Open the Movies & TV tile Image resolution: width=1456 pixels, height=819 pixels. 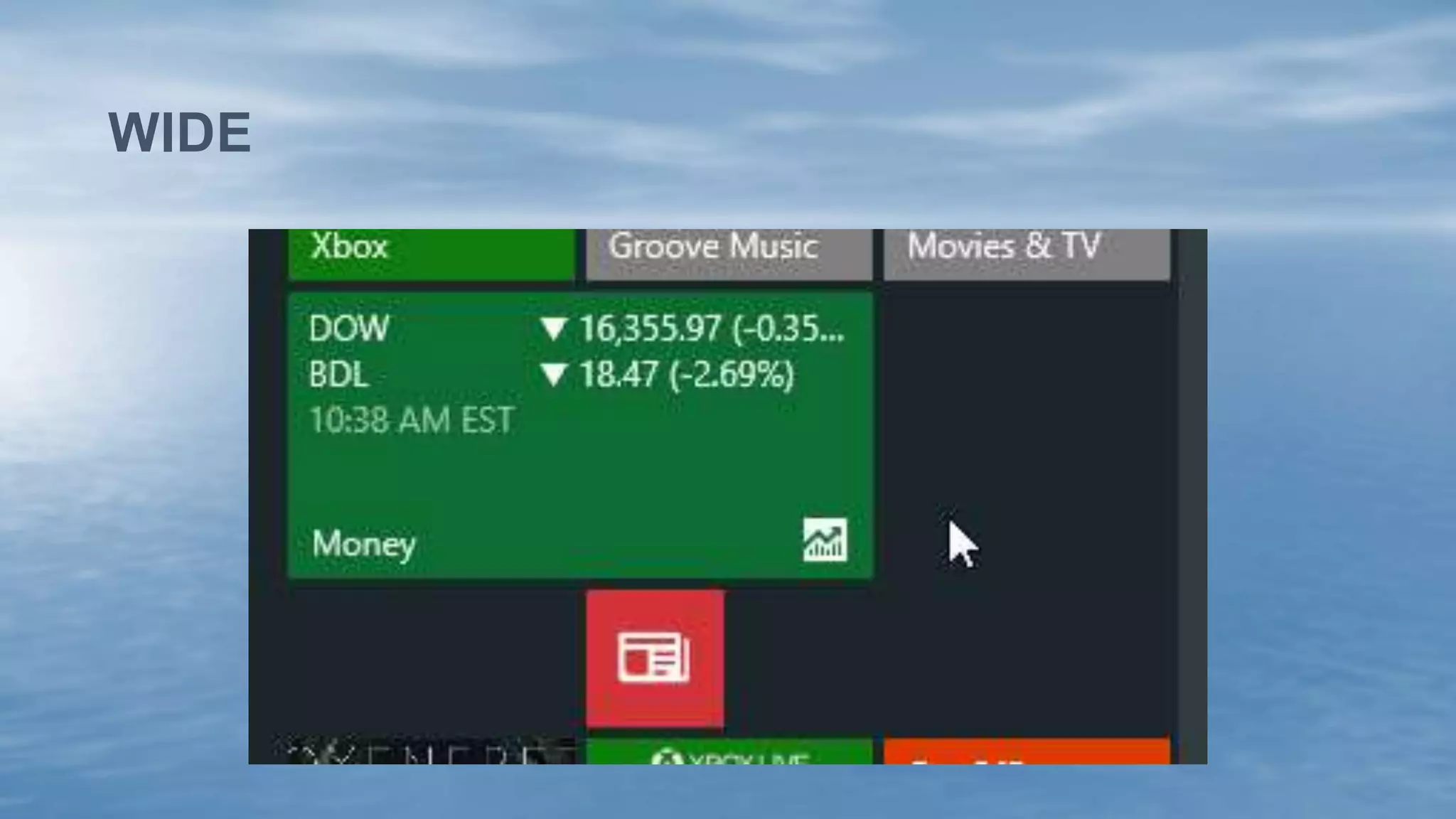click(1026, 253)
